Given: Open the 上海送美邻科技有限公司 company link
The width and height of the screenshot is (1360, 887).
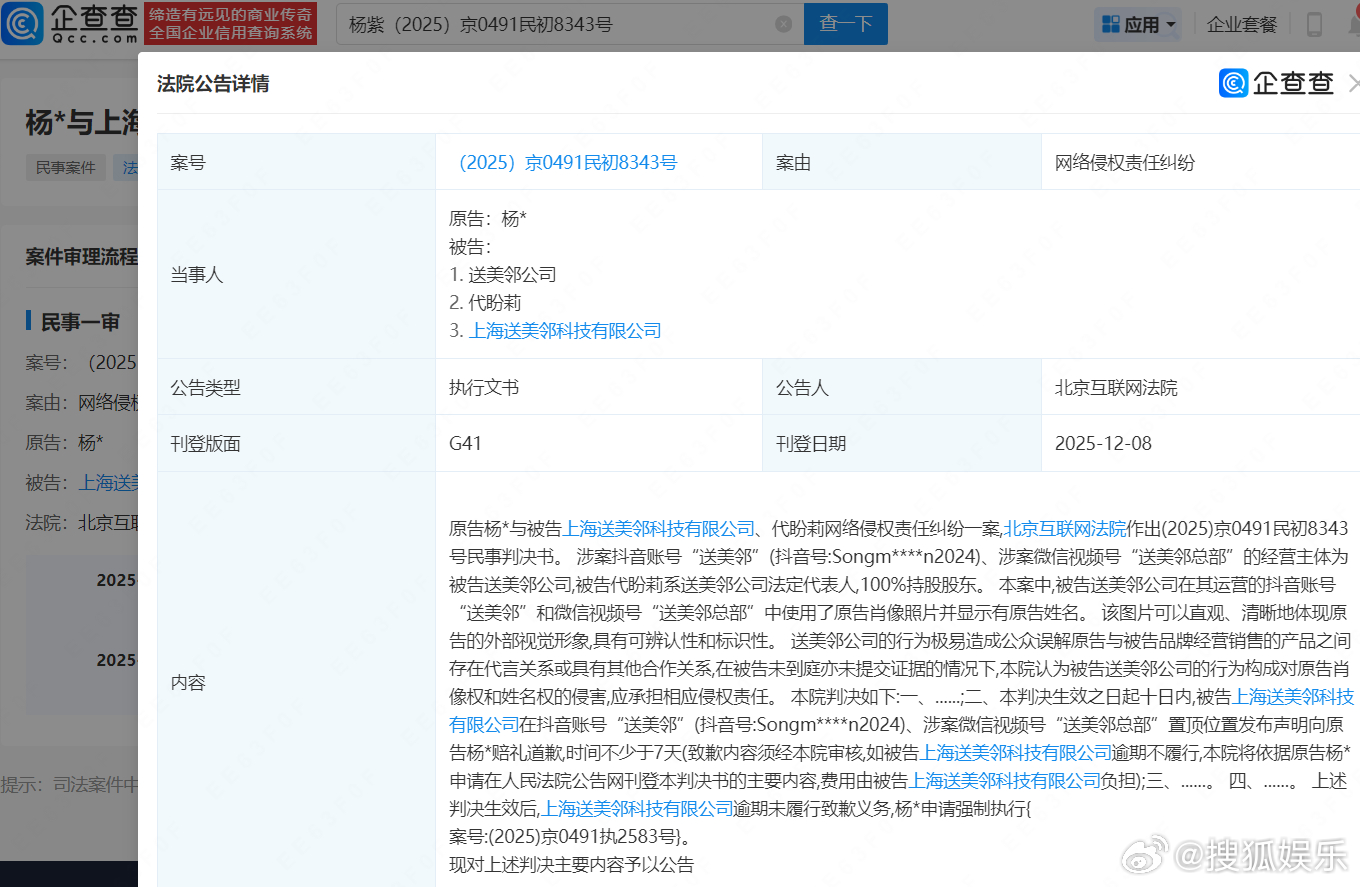Looking at the screenshot, I should (565, 330).
